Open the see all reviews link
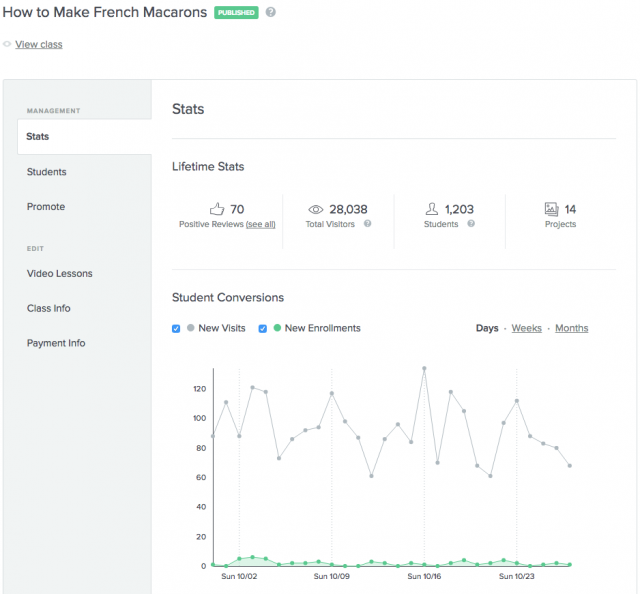Image resolution: width=640 pixels, height=594 pixels. [x=260, y=224]
